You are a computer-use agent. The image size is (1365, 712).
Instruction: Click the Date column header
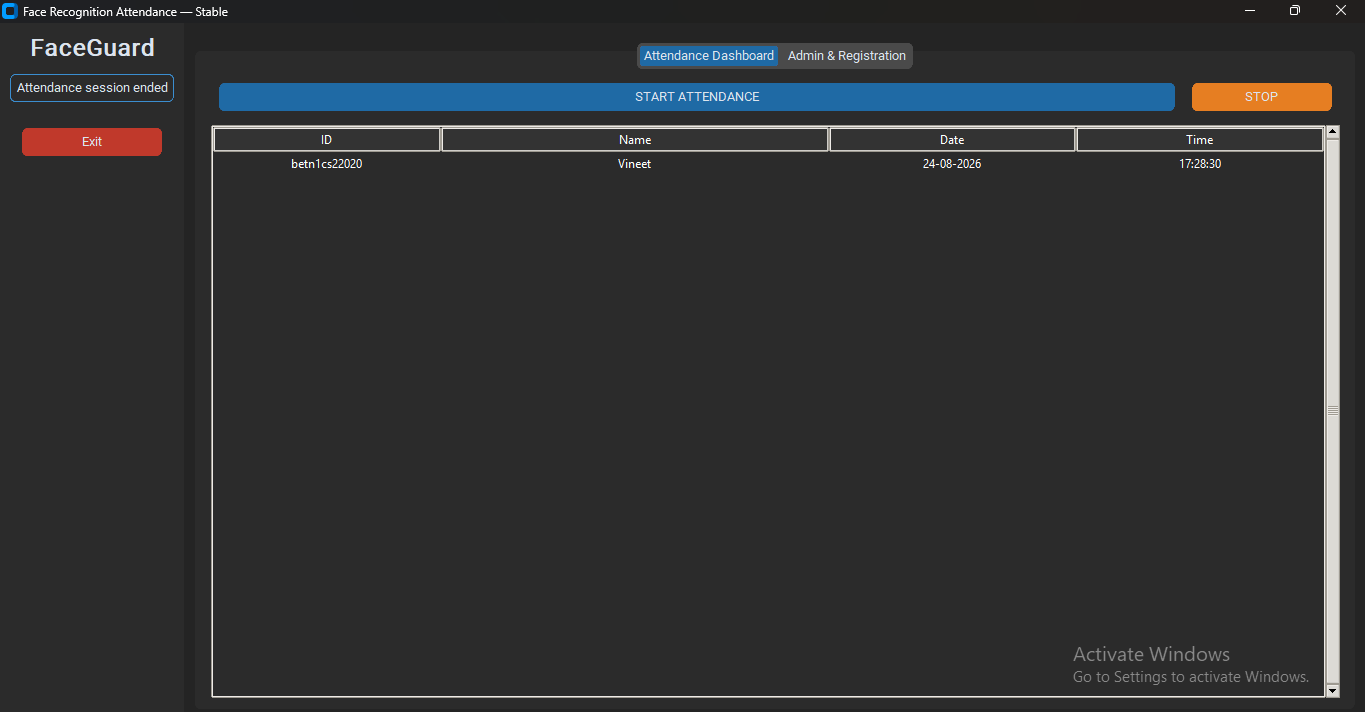952,140
